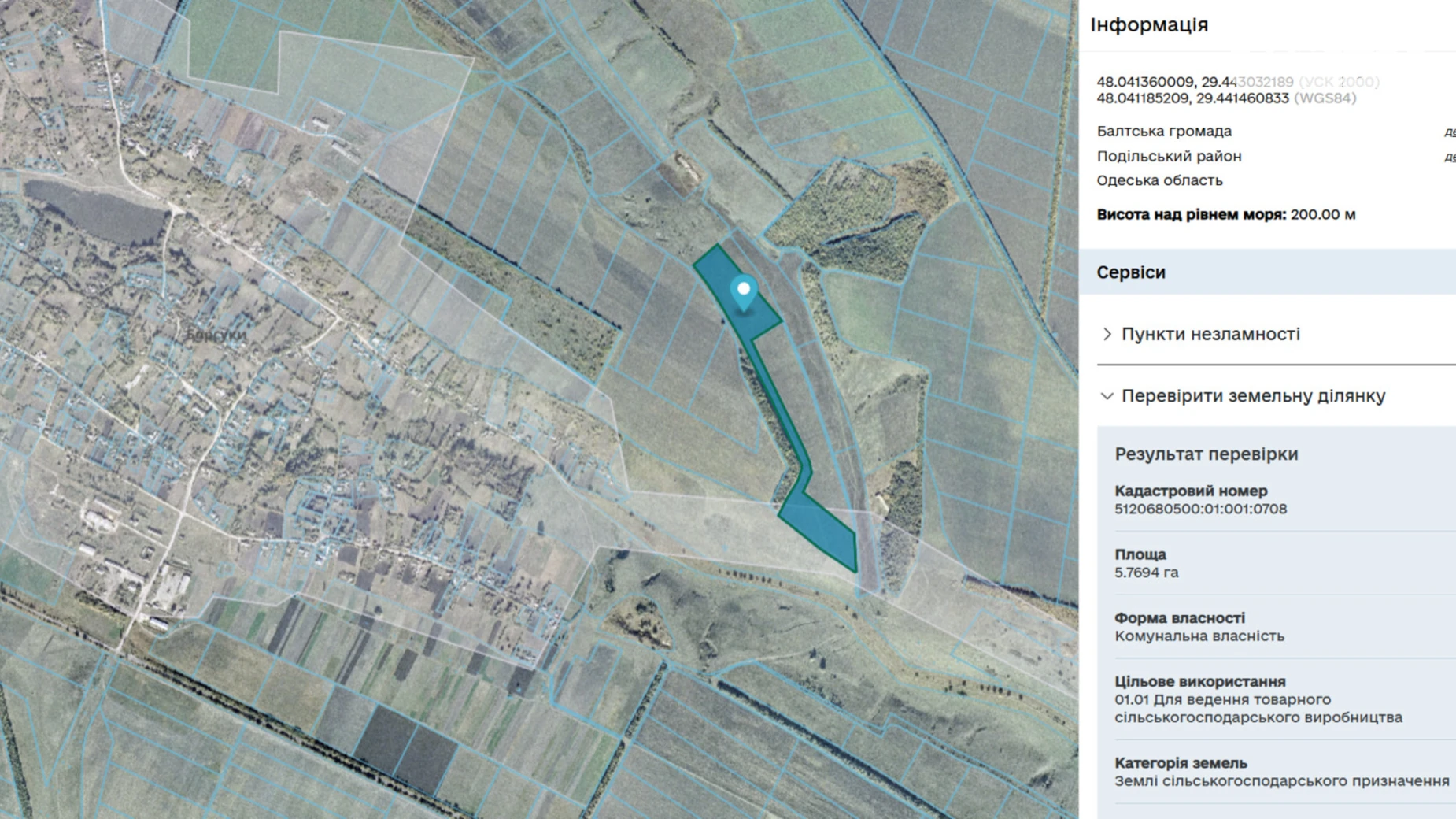1456x819 pixels.
Task: Click the Подільський район entry
Action: tap(1169, 156)
